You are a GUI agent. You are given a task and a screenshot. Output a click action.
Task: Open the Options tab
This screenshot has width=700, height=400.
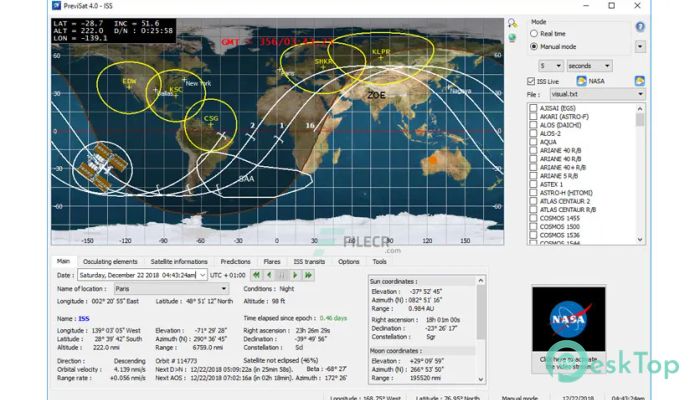349,262
